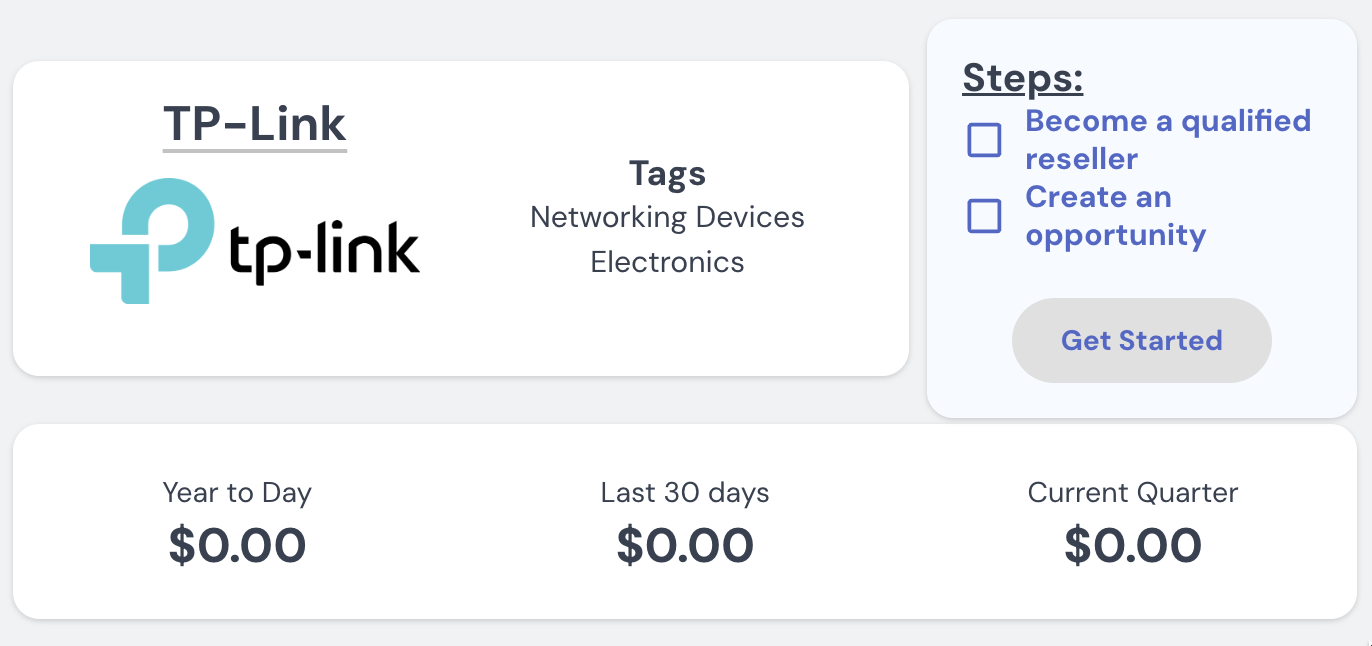This screenshot has width=1372, height=646.
Task: Click the word 'reseller' in the first step
Action: [1081, 160]
